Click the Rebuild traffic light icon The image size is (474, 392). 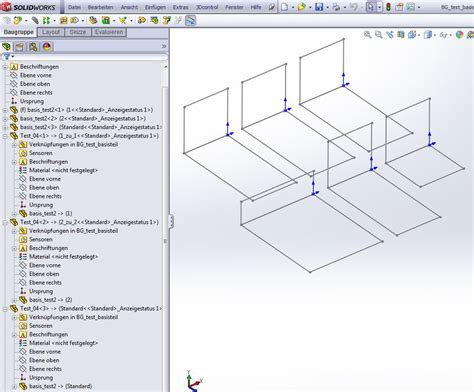tap(388, 7)
